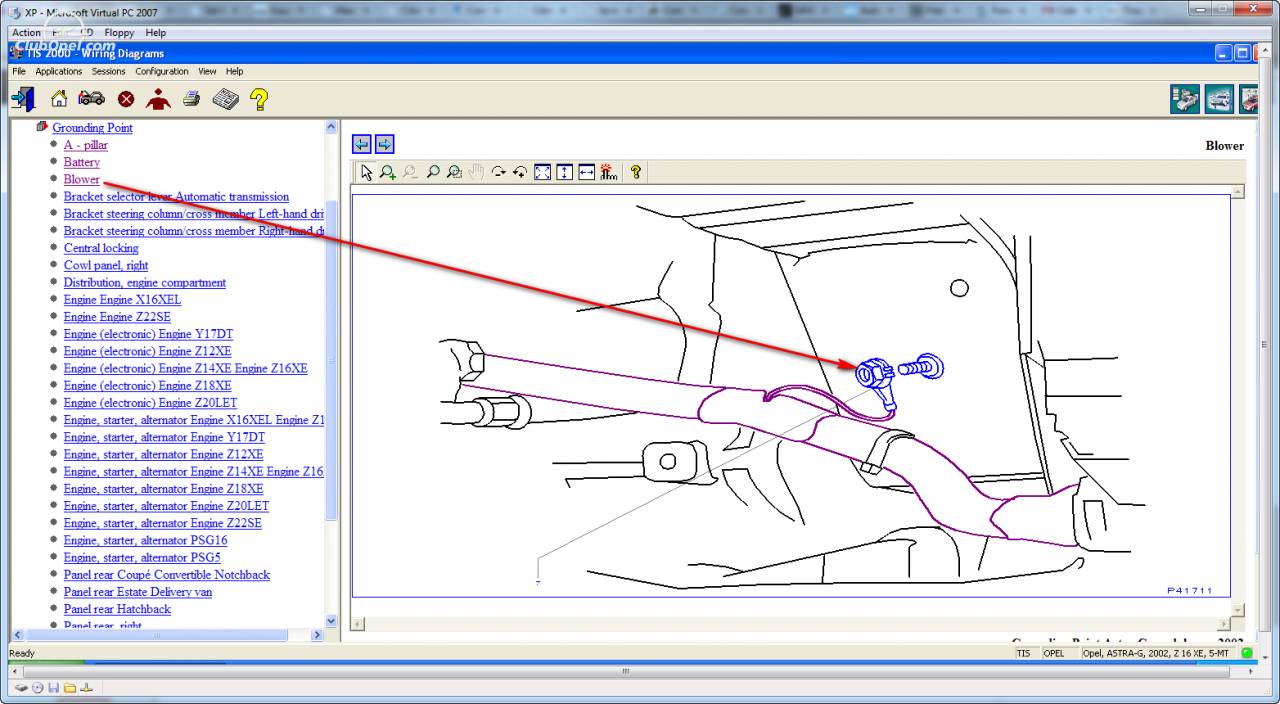Open the A - pillar grounding link
The height and width of the screenshot is (704, 1280).
tap(86, 145)
